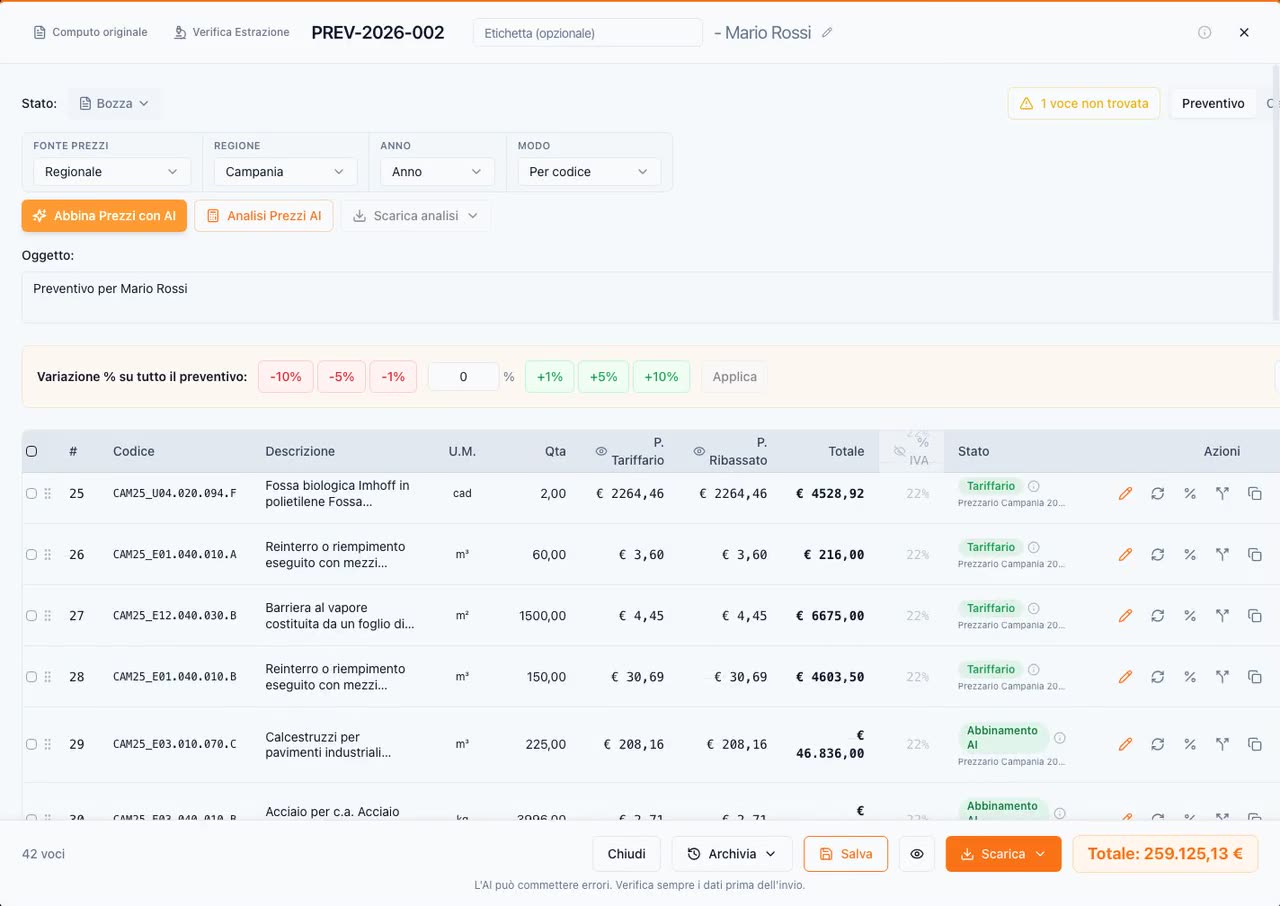This screenshot has height=906, width=1280.
Task: Focus the Etichetta (opzionale) field
Action: coord(588,32)
